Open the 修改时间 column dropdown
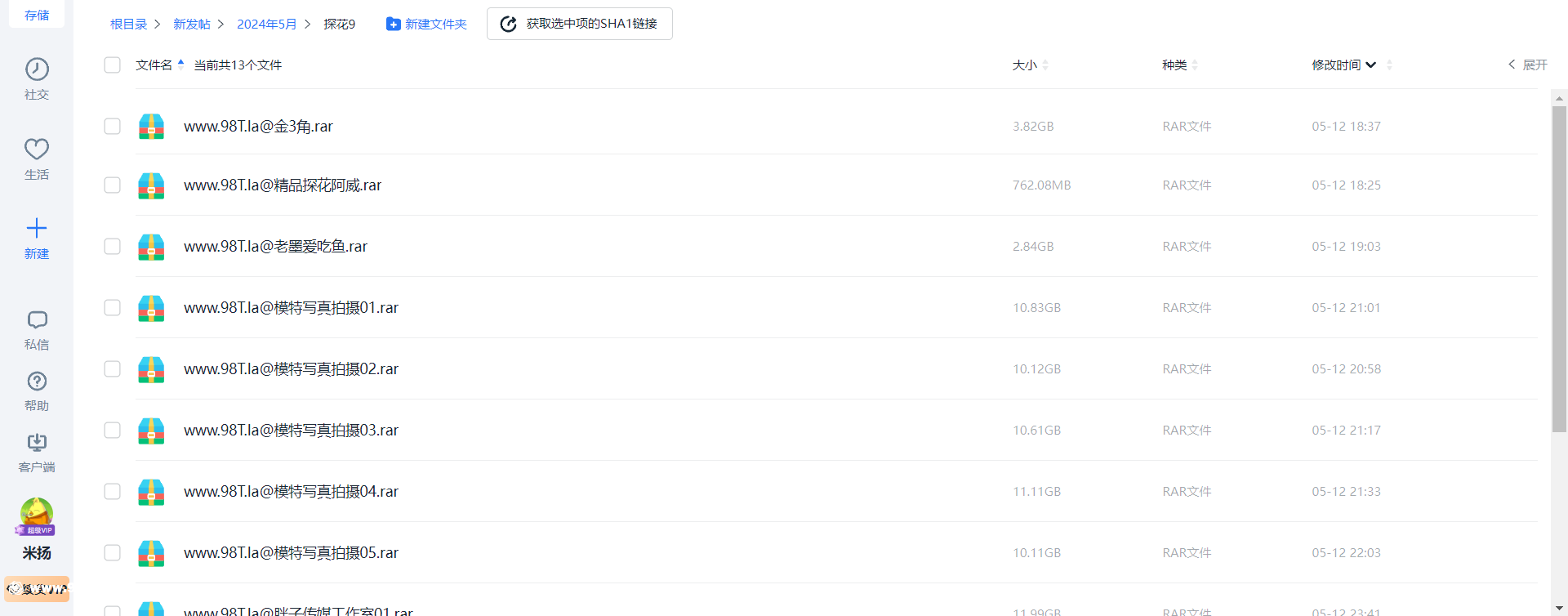1568x616 pixels. (1371, 65)
